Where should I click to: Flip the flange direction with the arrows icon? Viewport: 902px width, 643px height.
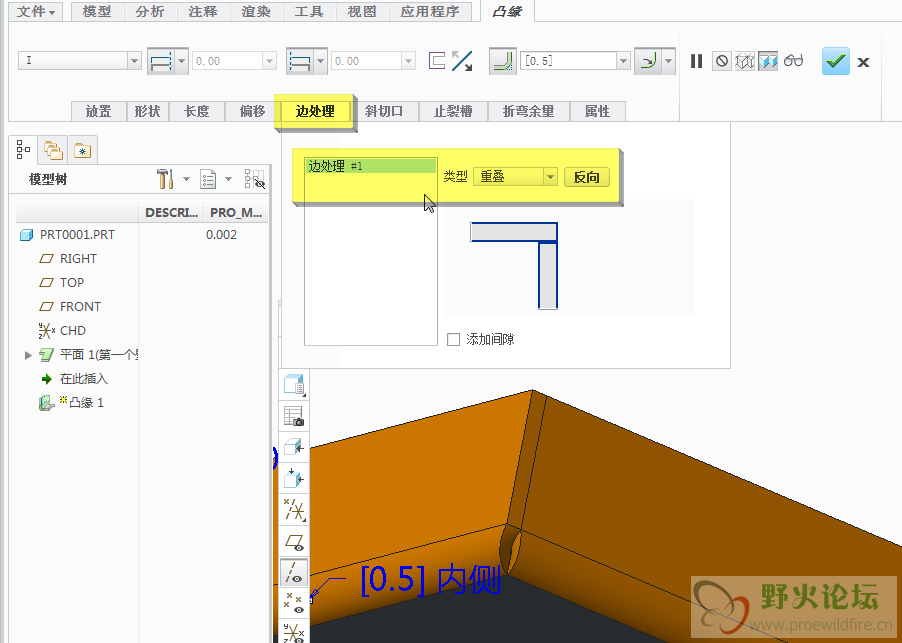462,61
